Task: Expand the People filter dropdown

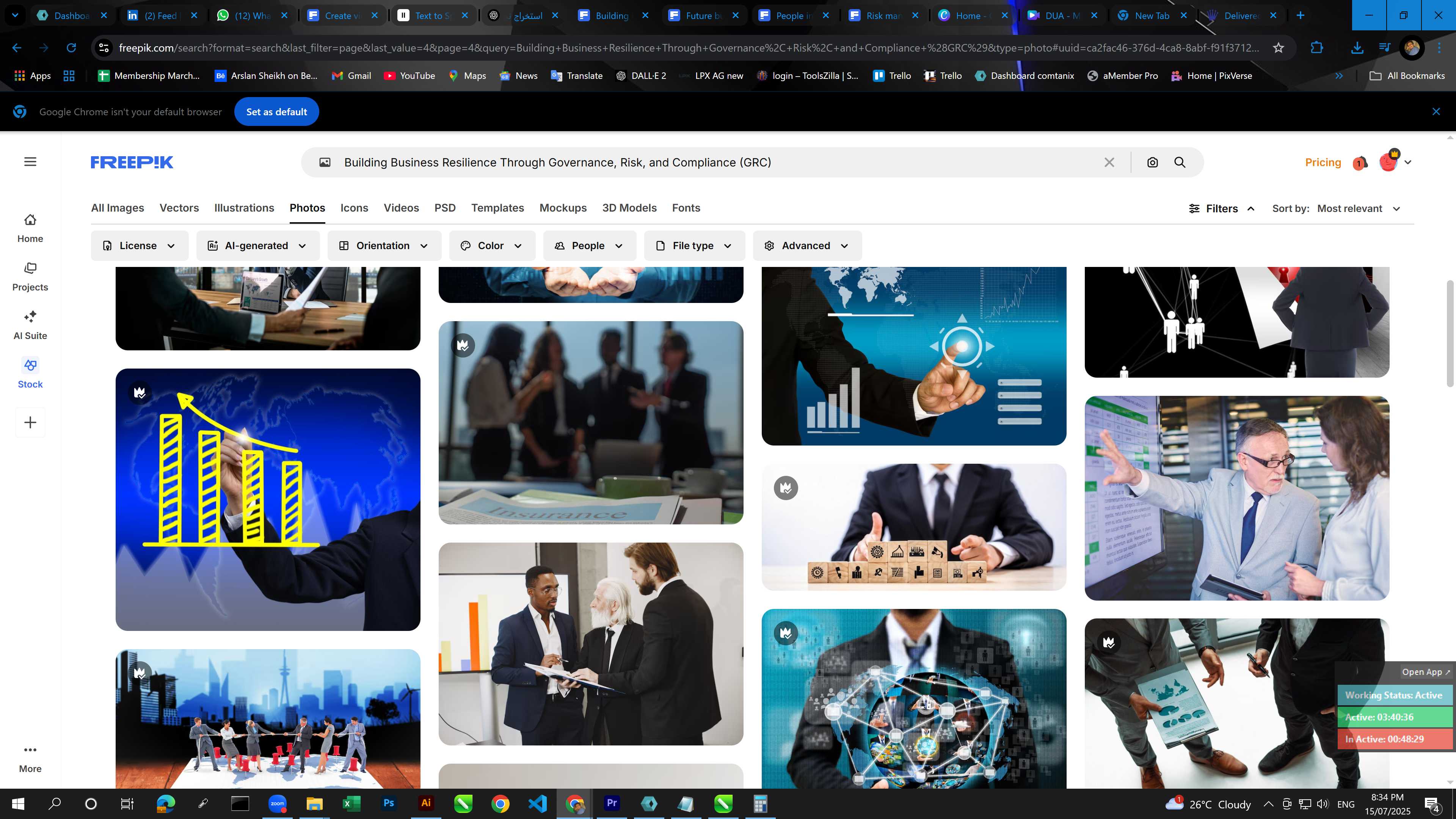Action: pos(590,246)
